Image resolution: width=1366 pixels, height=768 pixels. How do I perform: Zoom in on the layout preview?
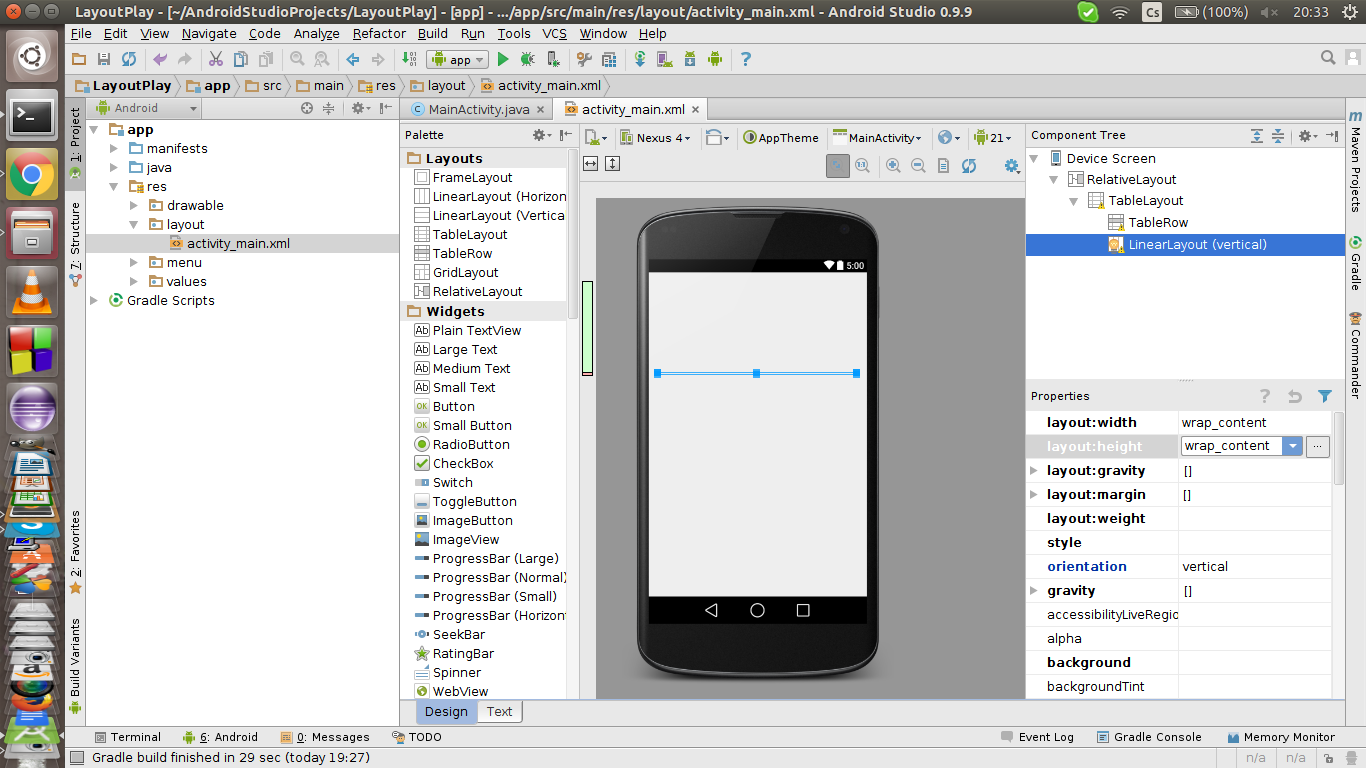(893, 165)
